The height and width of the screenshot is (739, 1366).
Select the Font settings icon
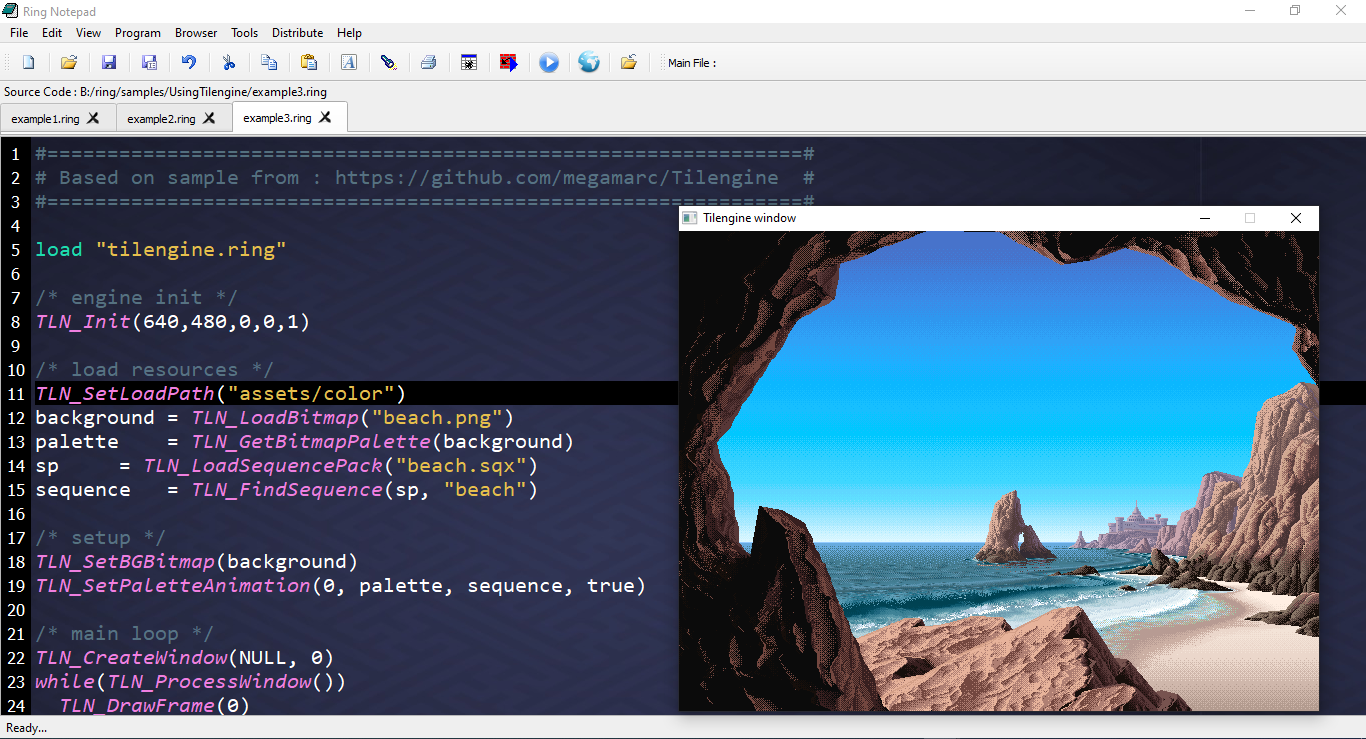[x=348, y=62]
